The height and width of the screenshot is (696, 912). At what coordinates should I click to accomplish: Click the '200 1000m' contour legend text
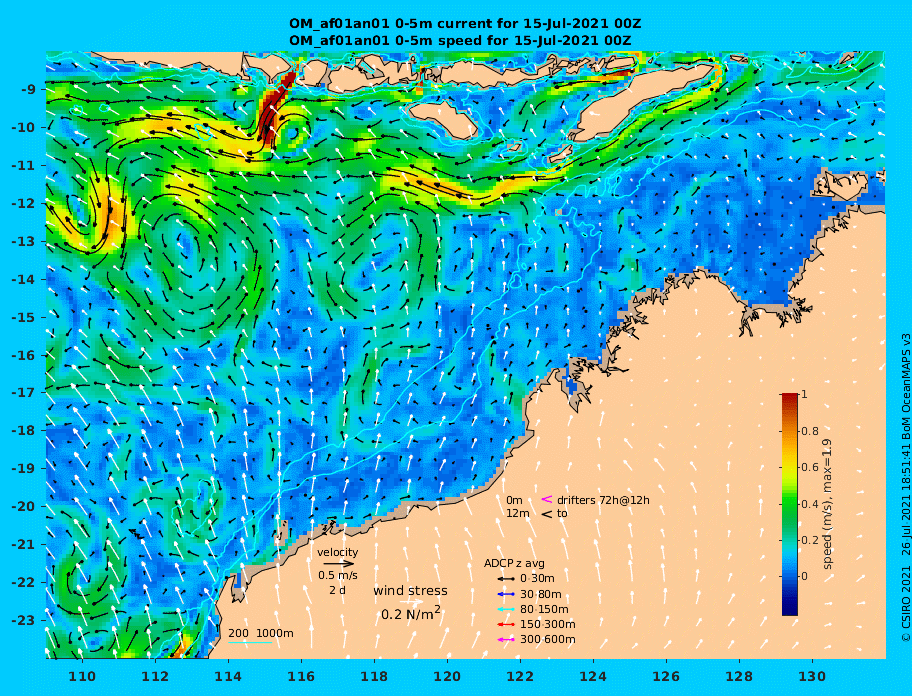pos(261,633)
